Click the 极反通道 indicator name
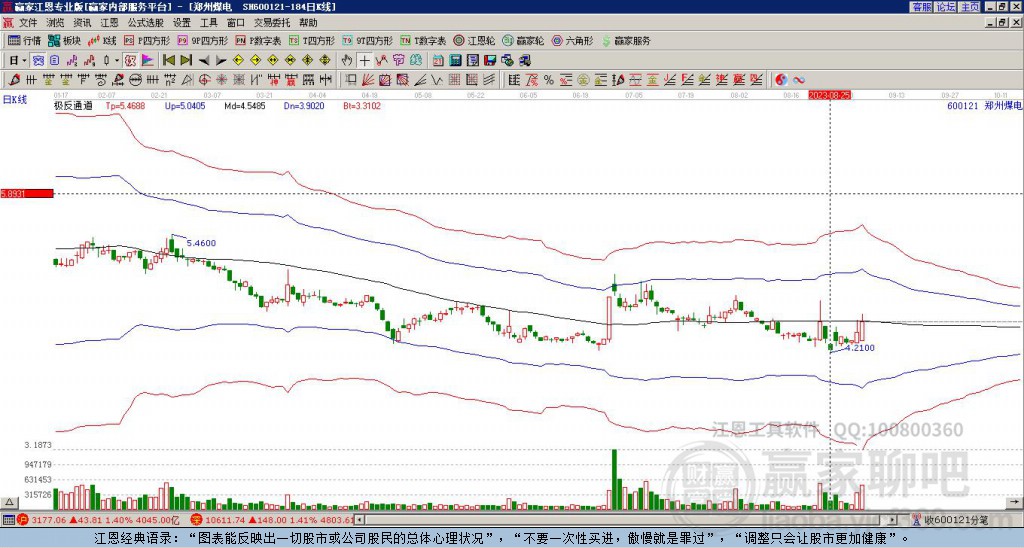This screenshot has height=548, width=1024. [72, 105]
